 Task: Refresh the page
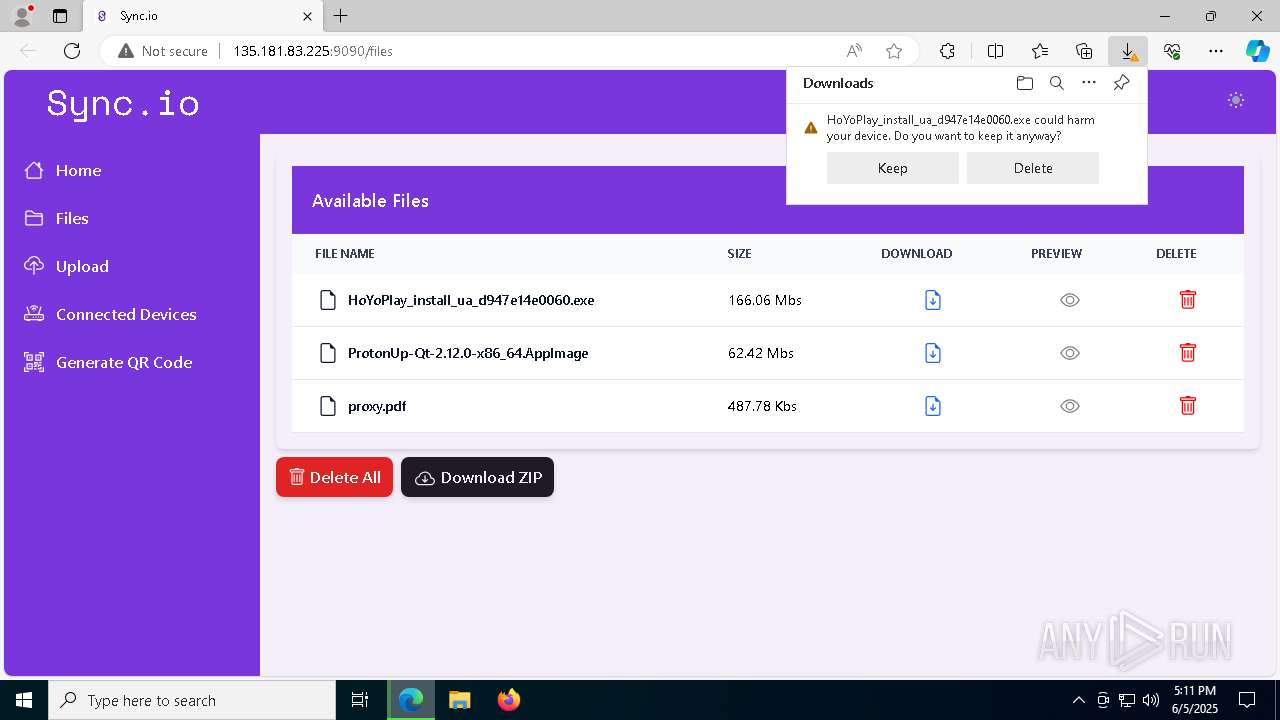point(72,51)
